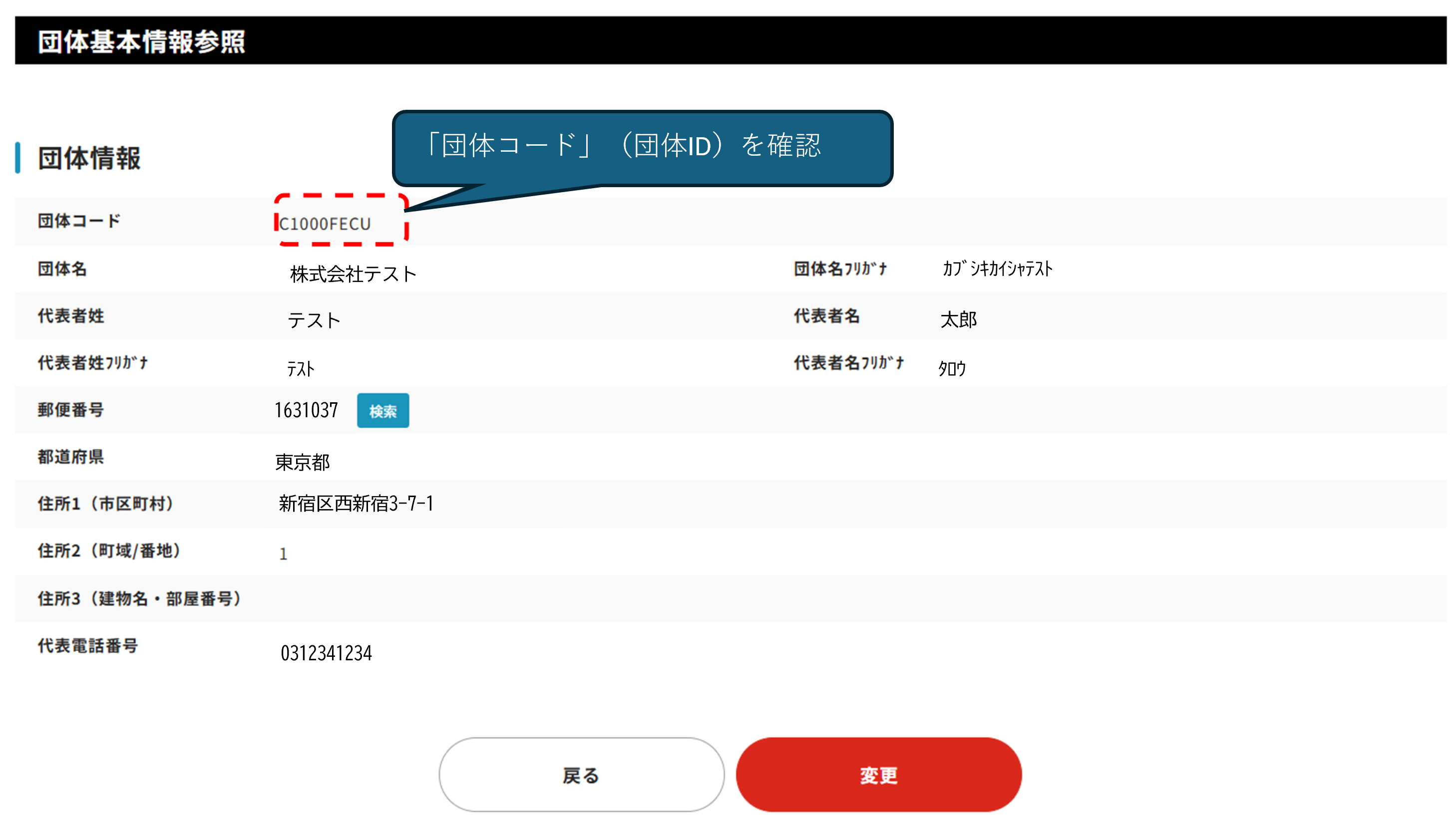Click the 株式会社テスト group name field

tap(353, 274)
